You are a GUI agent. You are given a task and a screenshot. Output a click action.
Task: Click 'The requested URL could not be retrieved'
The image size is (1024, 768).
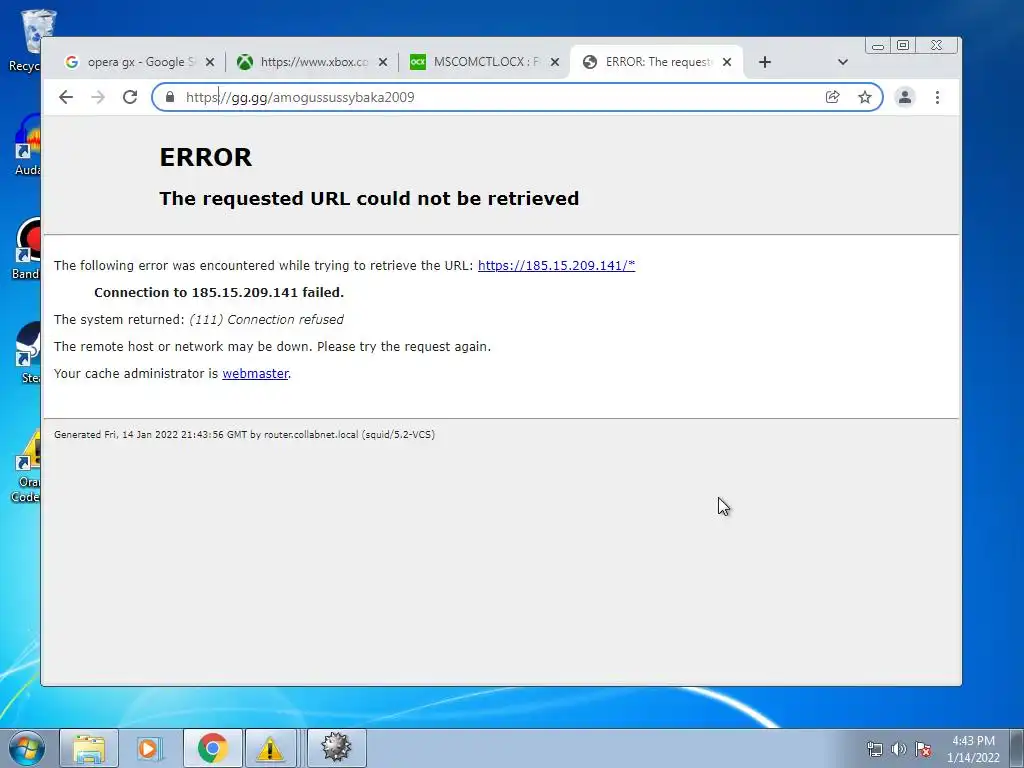click(x=369, y=199)
